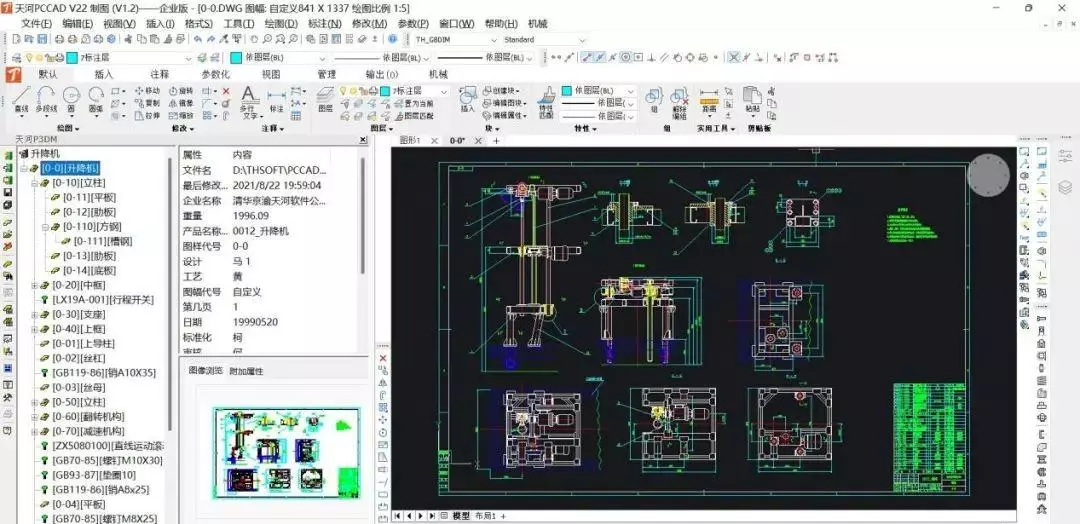Click the red X delete icon in 修改 panel
The height and width of the screenshot is (524, 1080).
coord(226,90)
